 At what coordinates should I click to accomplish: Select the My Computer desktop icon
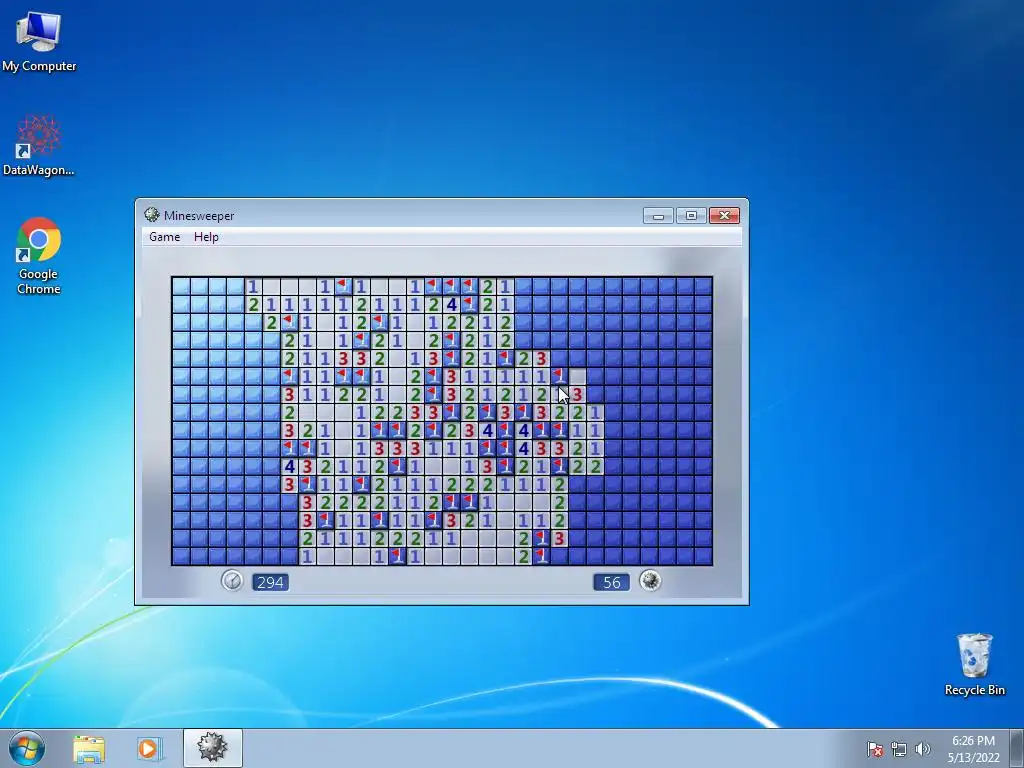pyautogui.click(x=39, y=40)
